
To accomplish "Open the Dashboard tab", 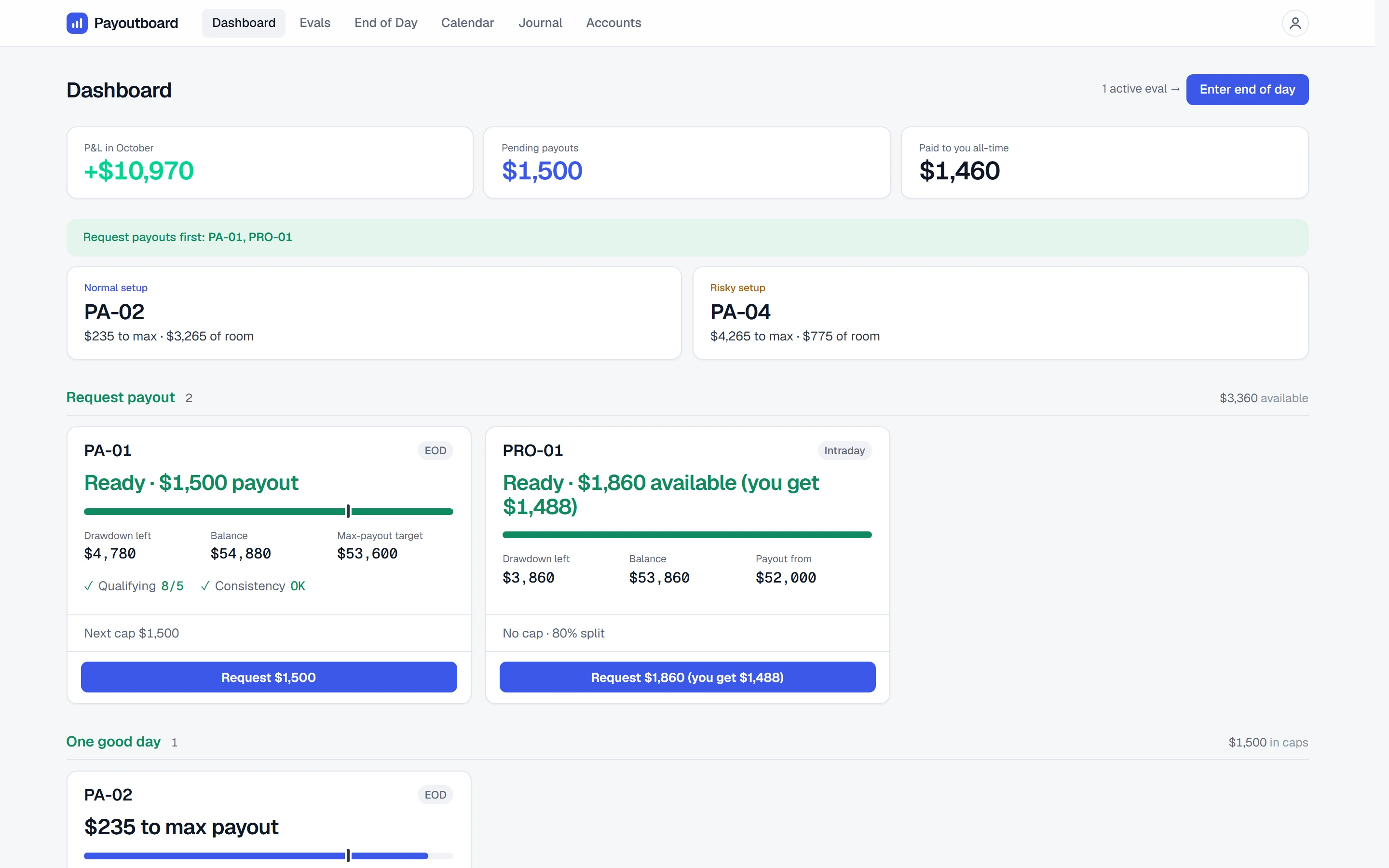I will [244, 23].
